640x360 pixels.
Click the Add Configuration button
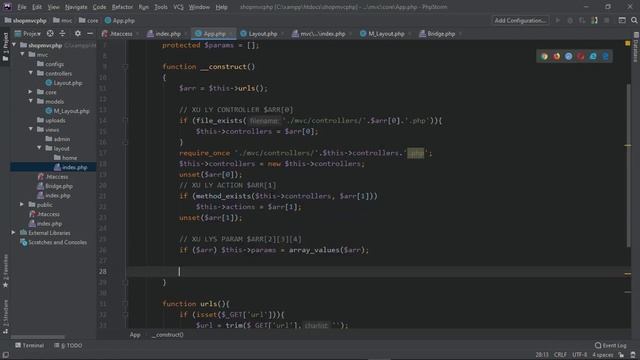pyautogui.click(x=520, y=20)
